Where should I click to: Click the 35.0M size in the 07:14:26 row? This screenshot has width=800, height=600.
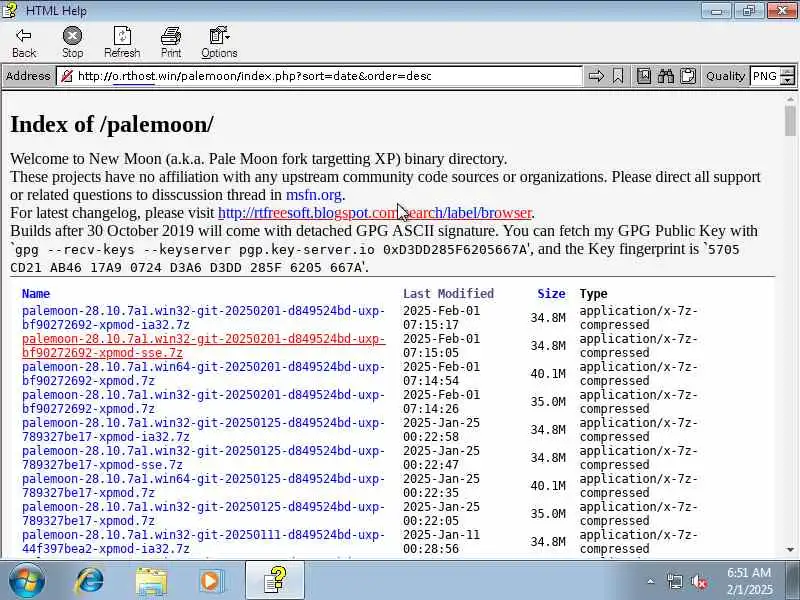547,402
